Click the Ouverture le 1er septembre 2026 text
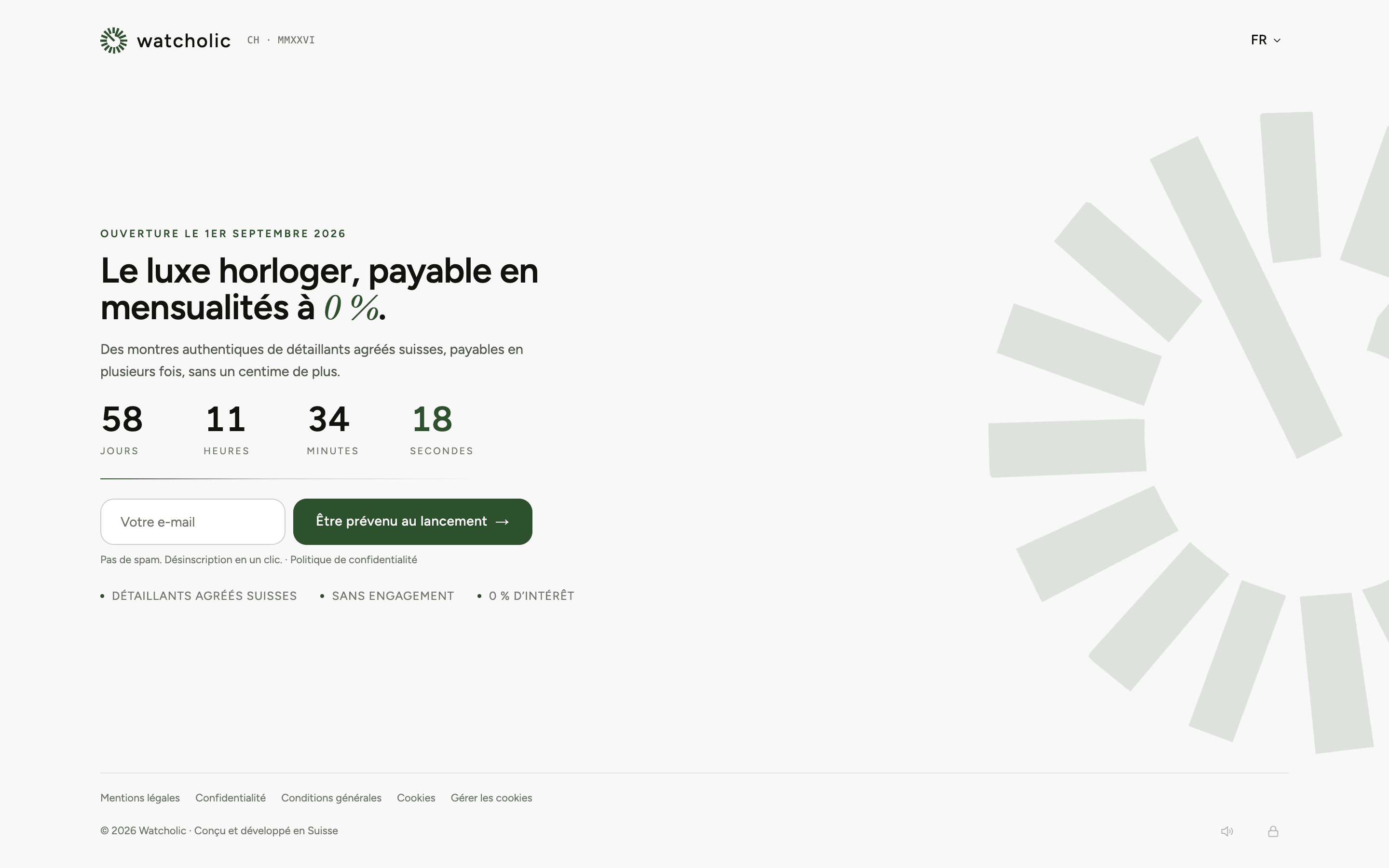Image resolution: width=1389 pixels, height=868 pixels. 223,234
